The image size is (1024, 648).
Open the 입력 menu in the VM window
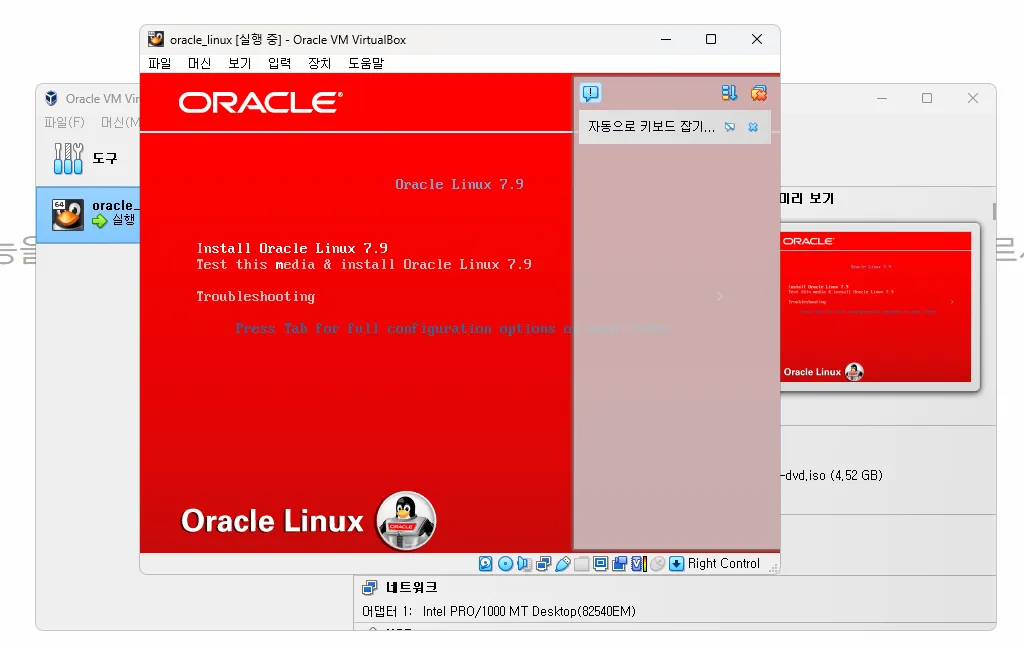pos(280,63)
